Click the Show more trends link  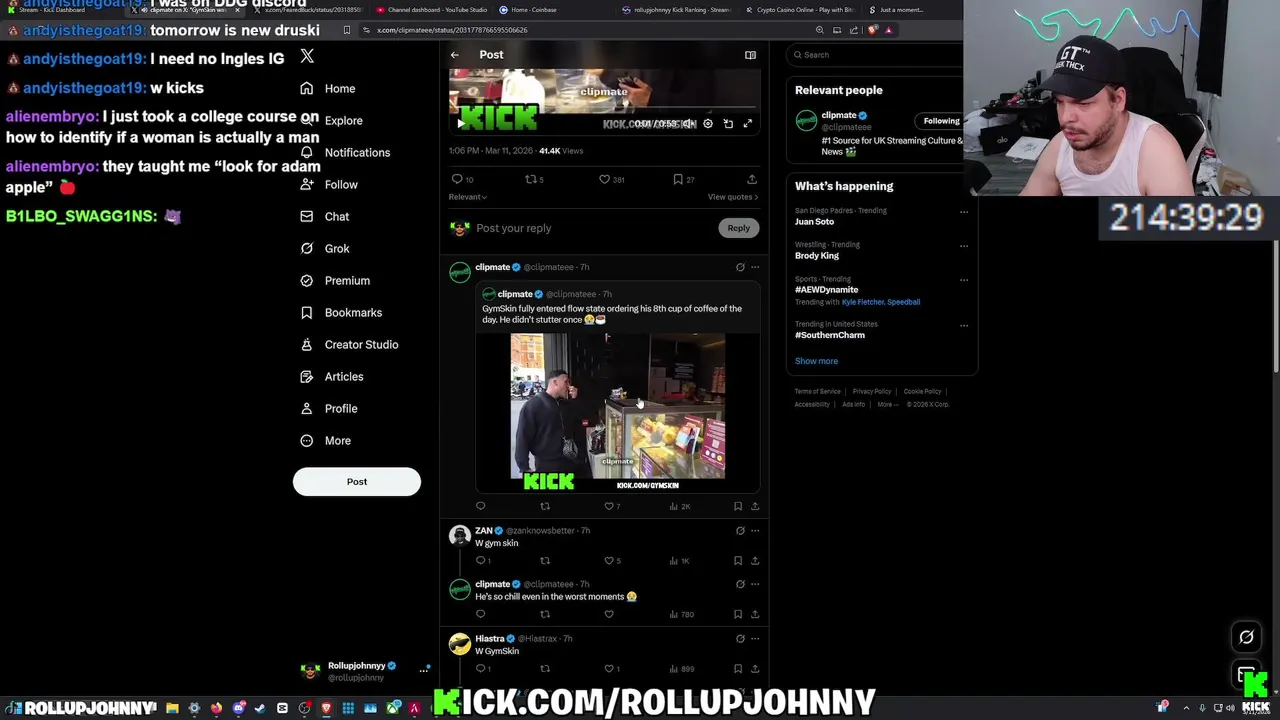816,361
